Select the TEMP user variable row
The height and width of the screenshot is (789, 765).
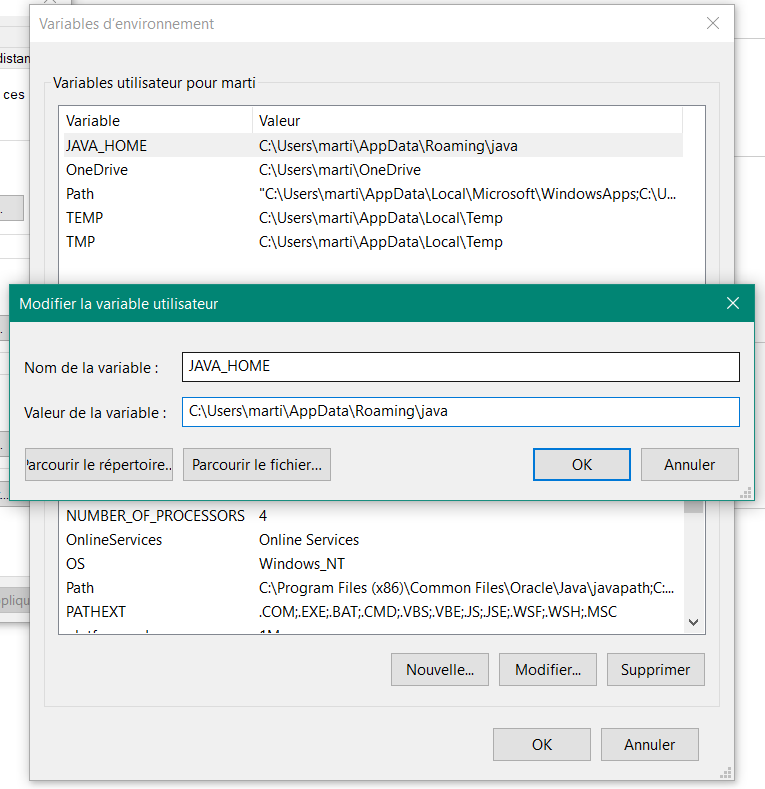pos(85,218)
